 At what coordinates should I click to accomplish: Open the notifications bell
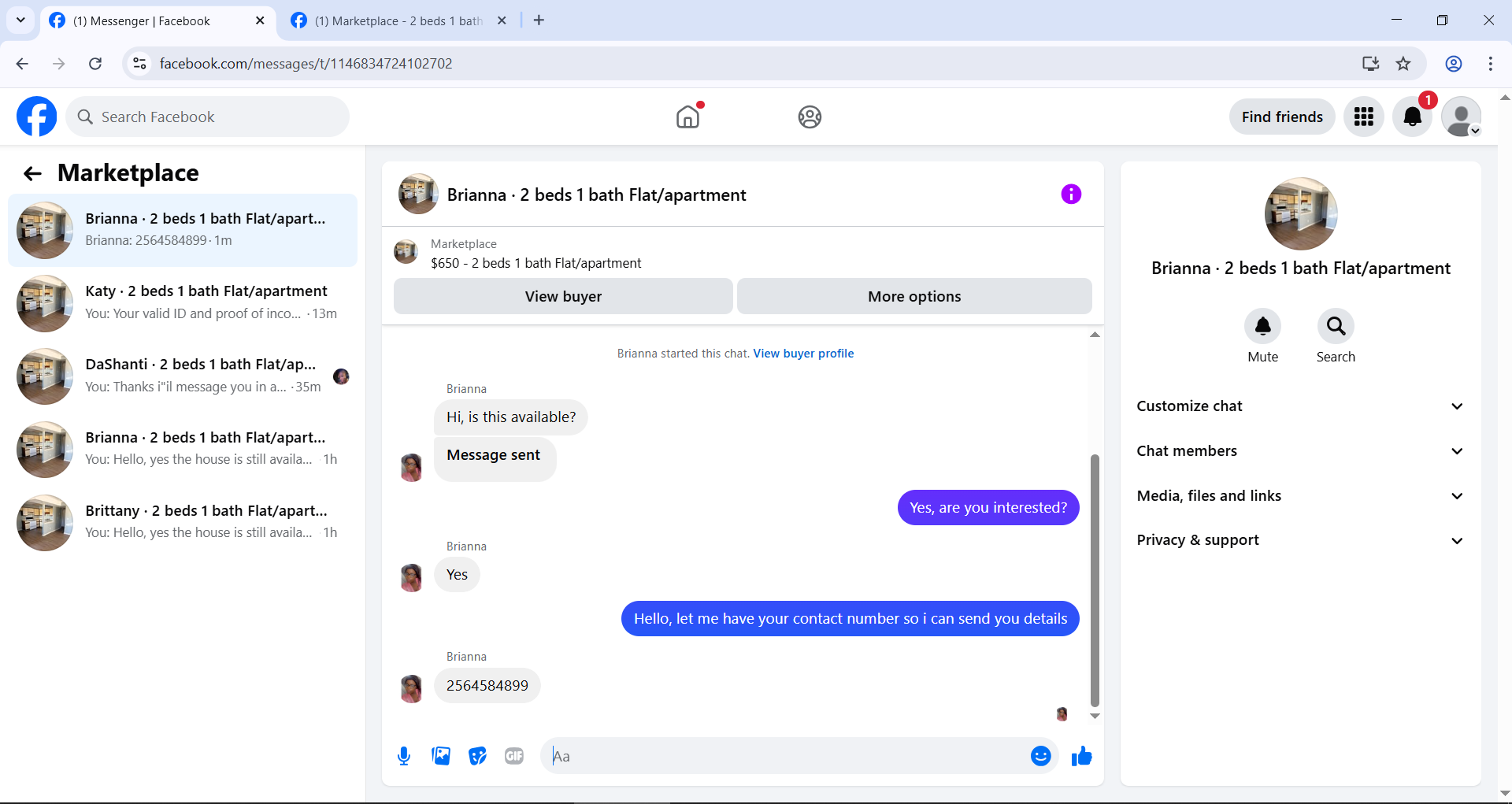point(1413,117)
